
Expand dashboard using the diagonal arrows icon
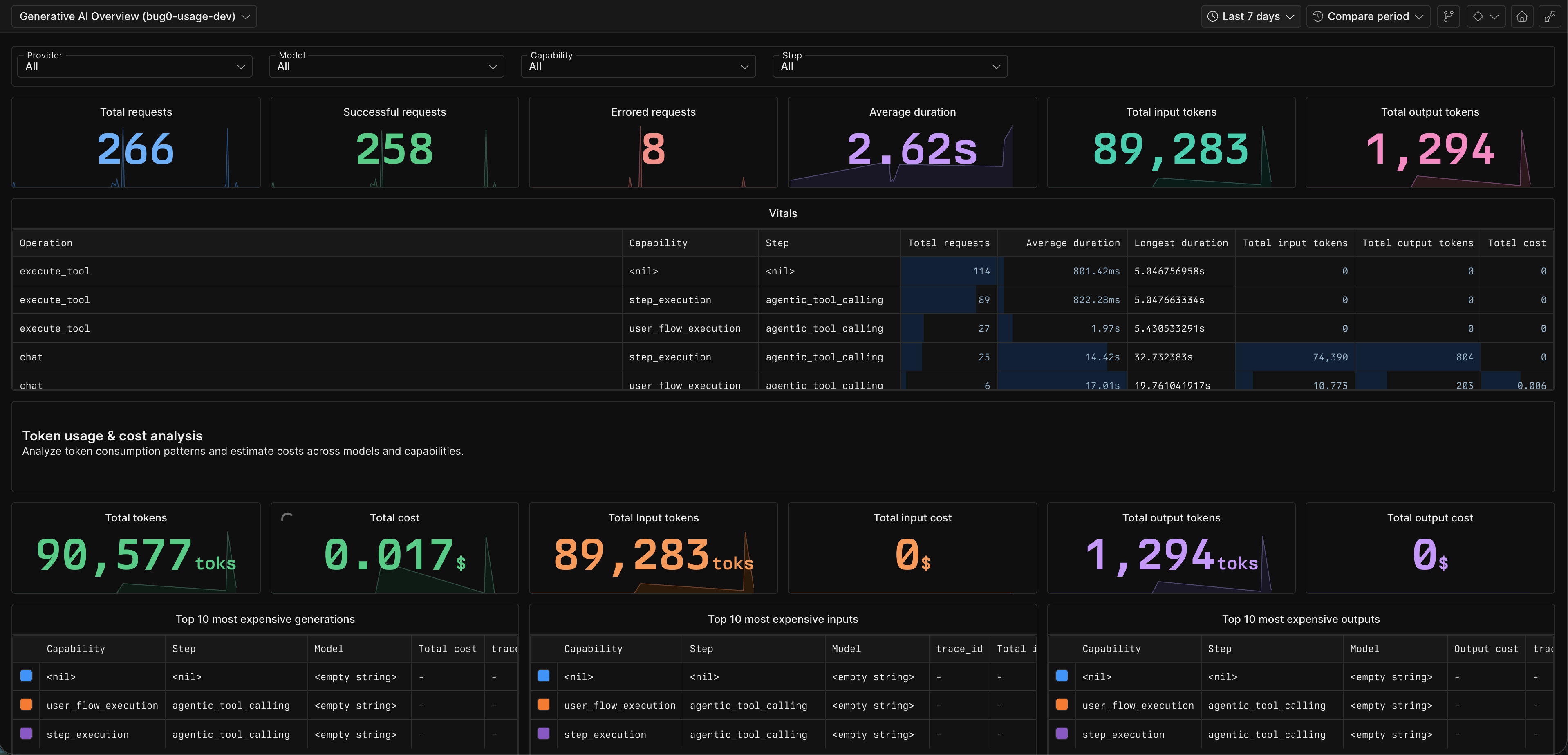1550,16
